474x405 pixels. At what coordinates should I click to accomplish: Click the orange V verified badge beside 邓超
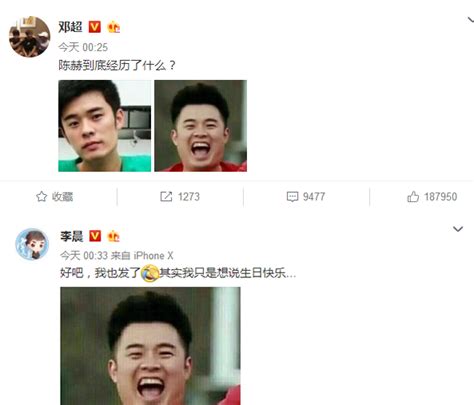tap(95, 27)
